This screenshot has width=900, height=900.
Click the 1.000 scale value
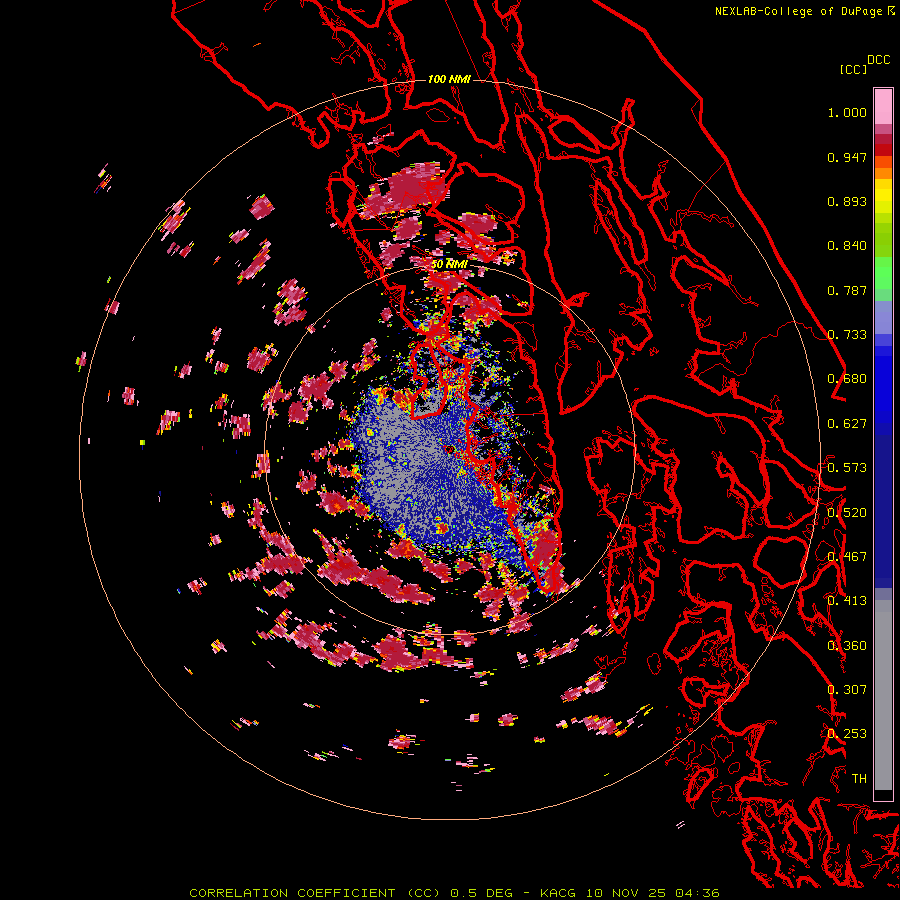[x=847, y=112]
